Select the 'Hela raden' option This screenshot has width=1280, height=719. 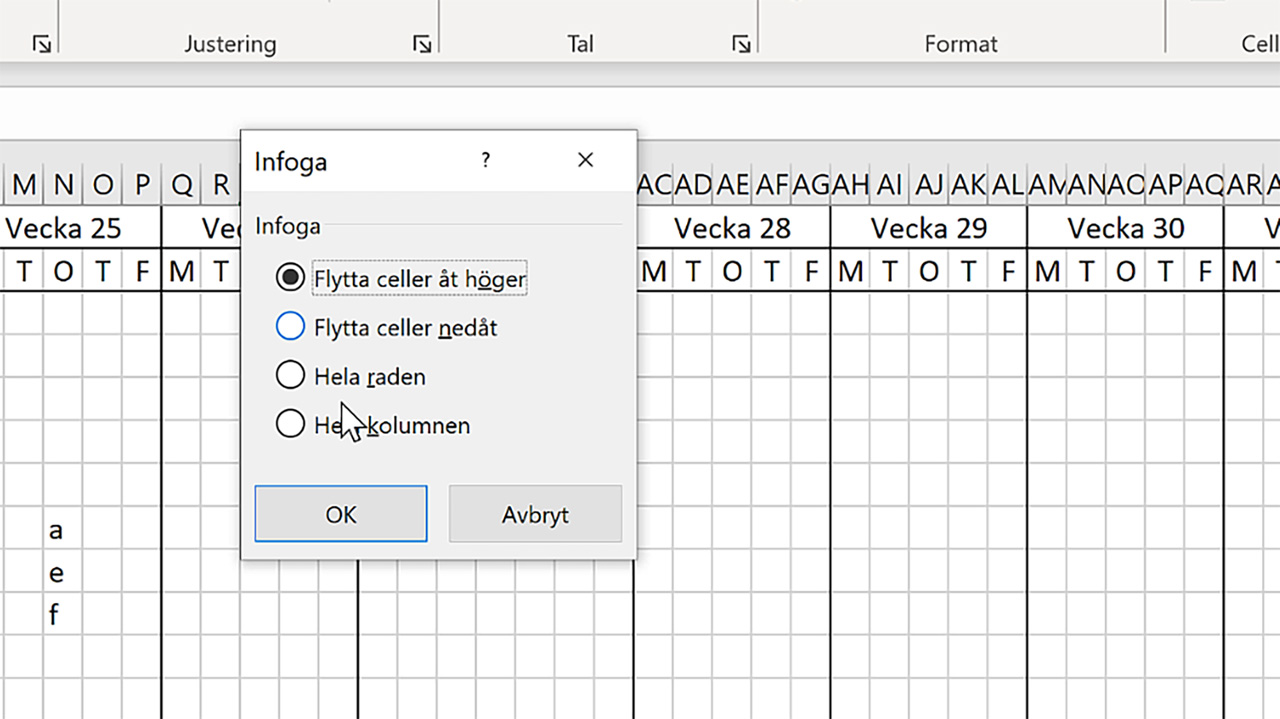(x=290, y=375)
